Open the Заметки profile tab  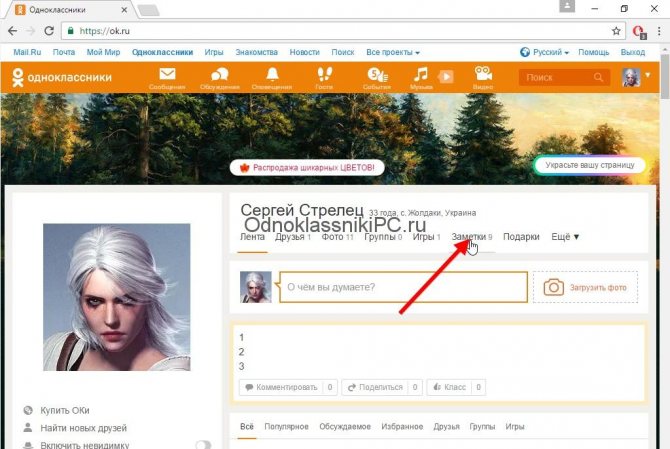(x=472, y=237)
